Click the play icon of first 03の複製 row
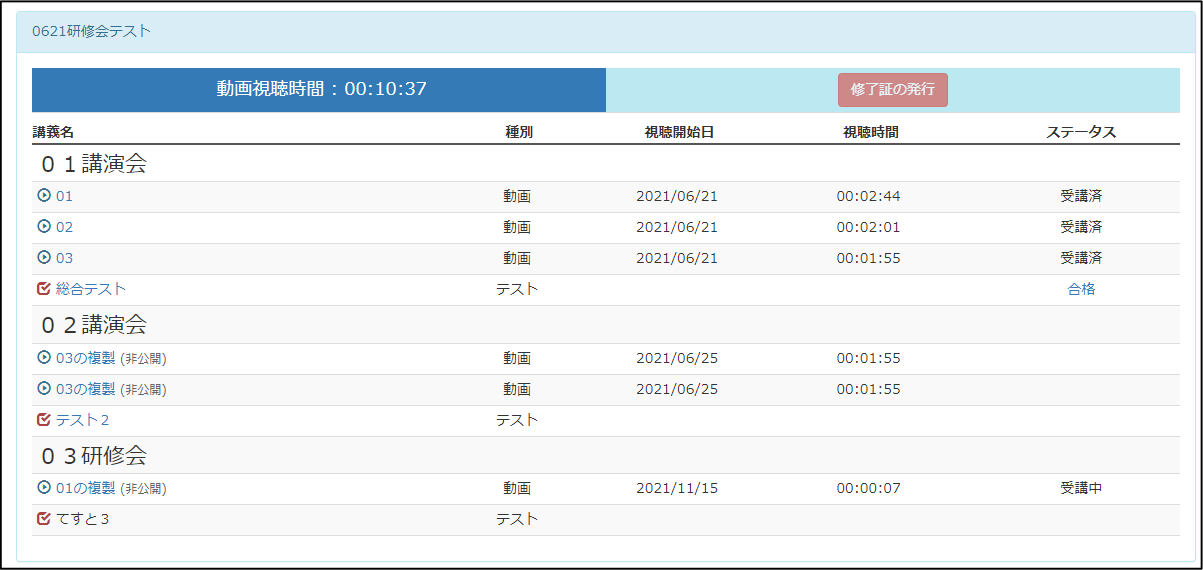Image resolution: width=1203 pixels, height=570 pixels. pyautogui.click(x=43, y=358)
